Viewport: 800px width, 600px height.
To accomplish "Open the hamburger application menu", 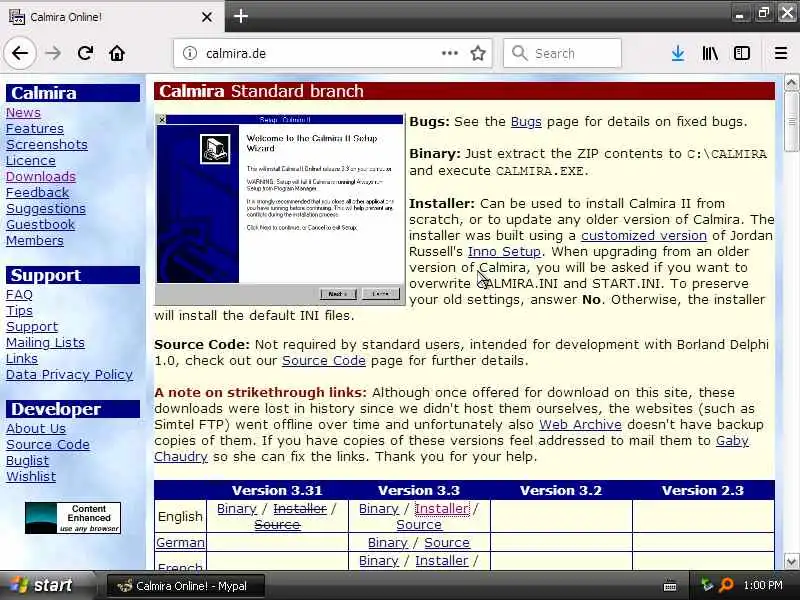I will (x=781, y=53).
